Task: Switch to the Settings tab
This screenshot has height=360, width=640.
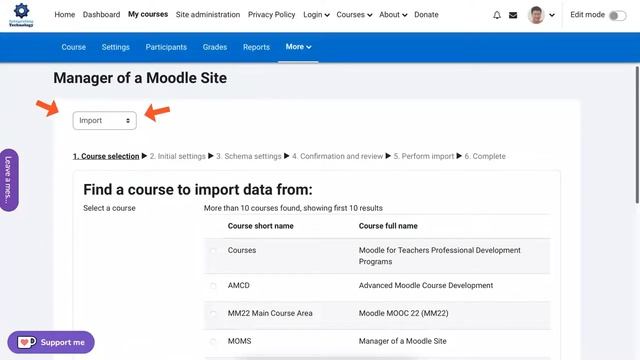Action: 116,47
